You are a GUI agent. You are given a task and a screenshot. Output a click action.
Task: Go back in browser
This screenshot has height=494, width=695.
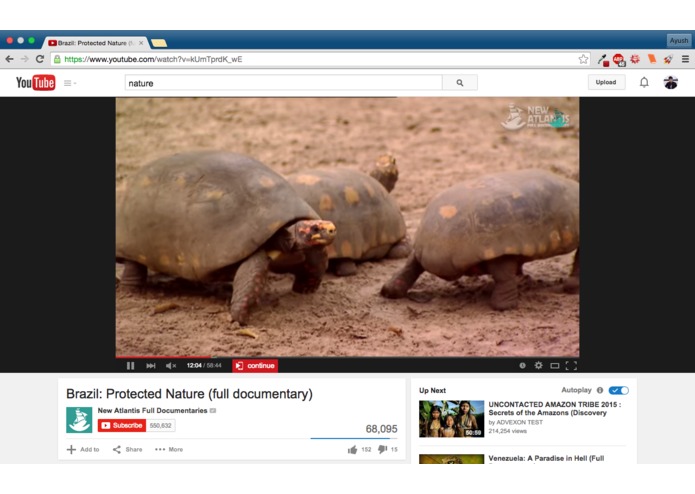[x=9, y=59]
